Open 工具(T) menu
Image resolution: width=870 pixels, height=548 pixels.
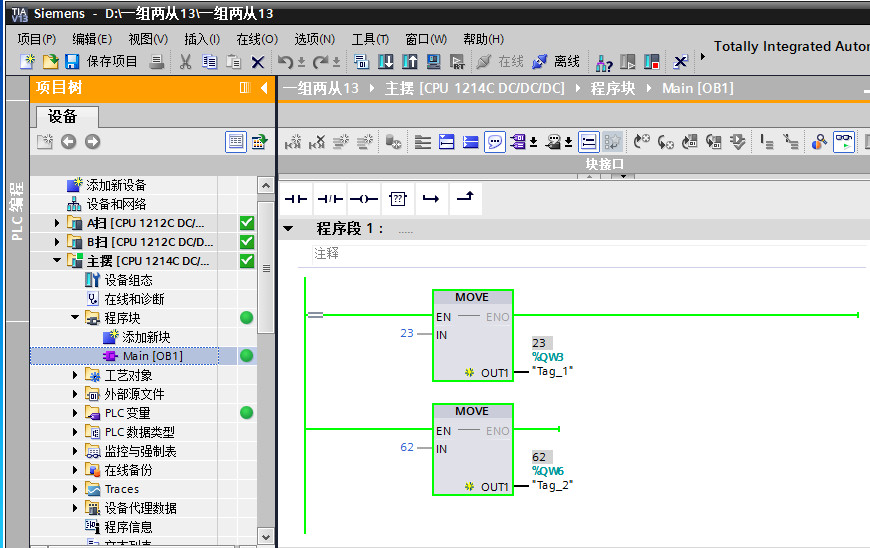pos(370,39)
